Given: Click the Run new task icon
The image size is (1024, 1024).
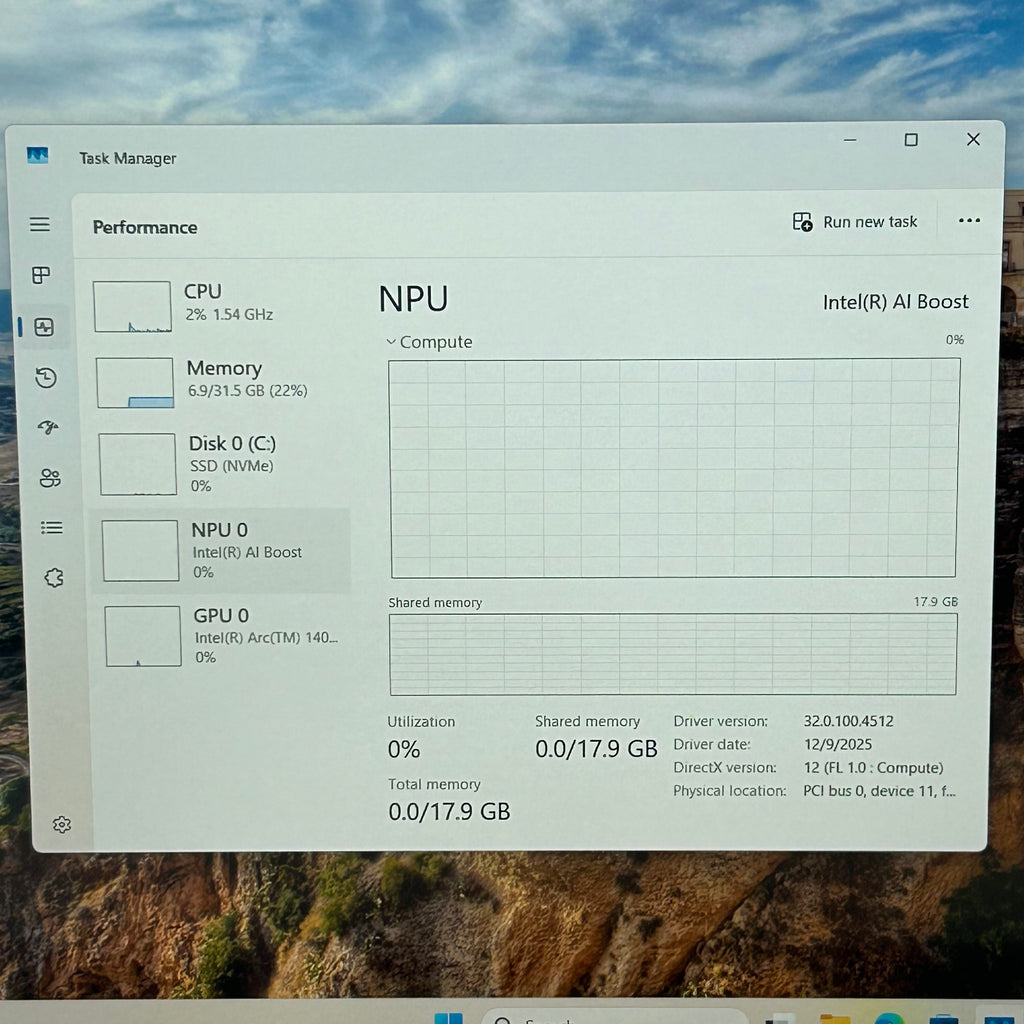Looking at the screenshot, I should 803,222.
